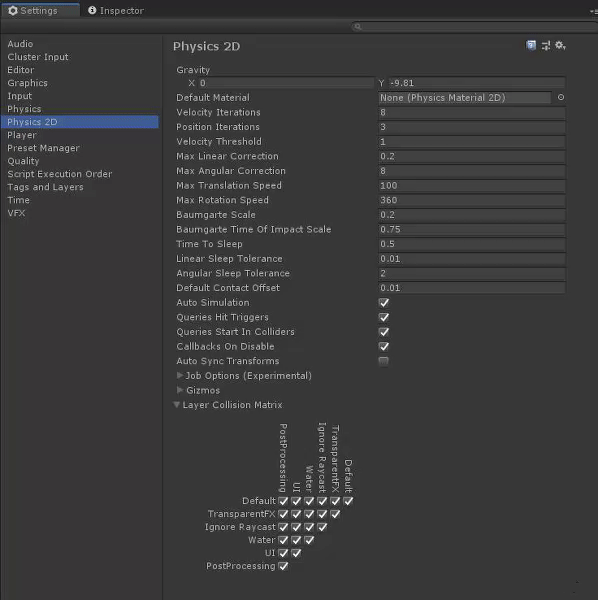Open the Player settings category

click(22, 135)
